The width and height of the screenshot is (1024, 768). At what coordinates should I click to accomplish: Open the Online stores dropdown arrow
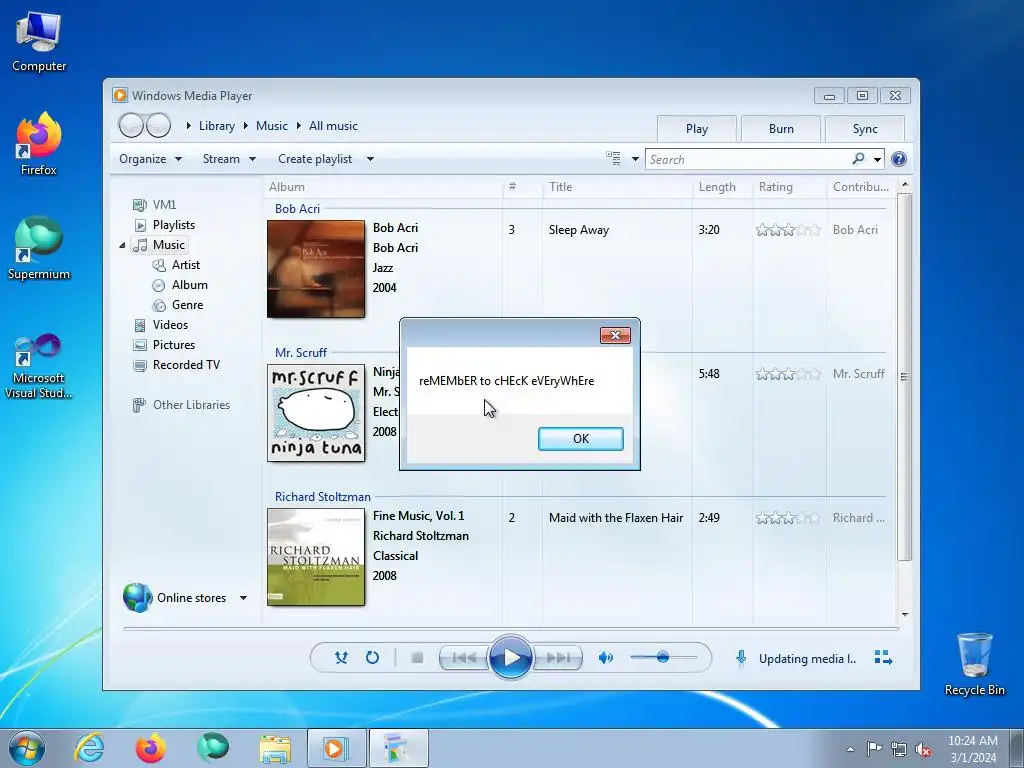(x=243, y=598)
